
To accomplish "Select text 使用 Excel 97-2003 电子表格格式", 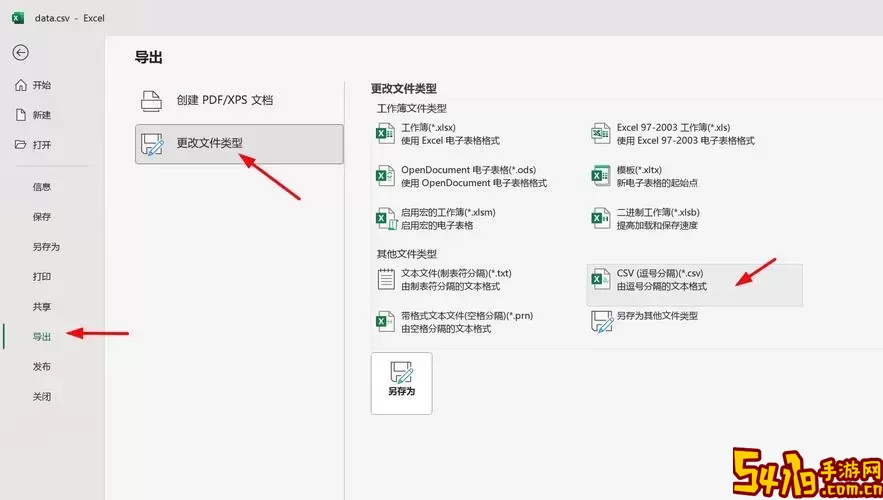I will [x=685, y=141].
